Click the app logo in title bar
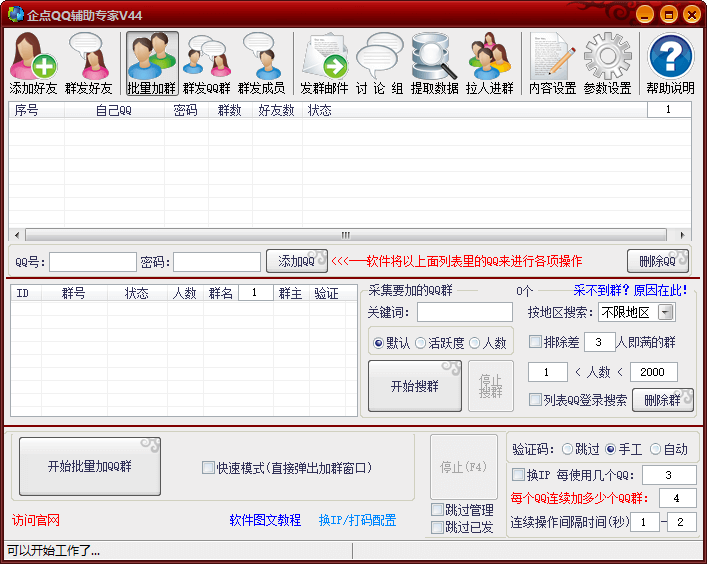The image size is (707, 564). point(15,14)
